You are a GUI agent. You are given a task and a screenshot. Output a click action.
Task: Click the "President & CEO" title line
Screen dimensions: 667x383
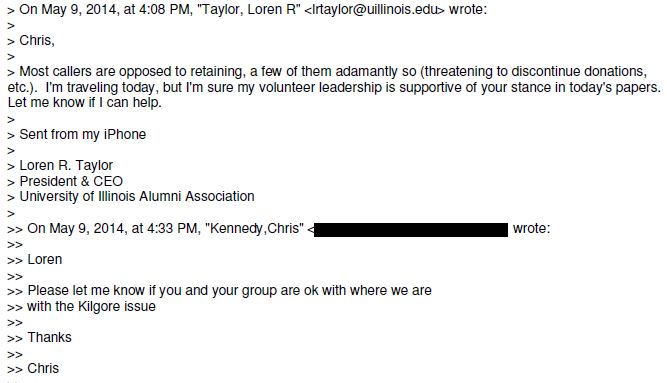click(x=71, y=181)
